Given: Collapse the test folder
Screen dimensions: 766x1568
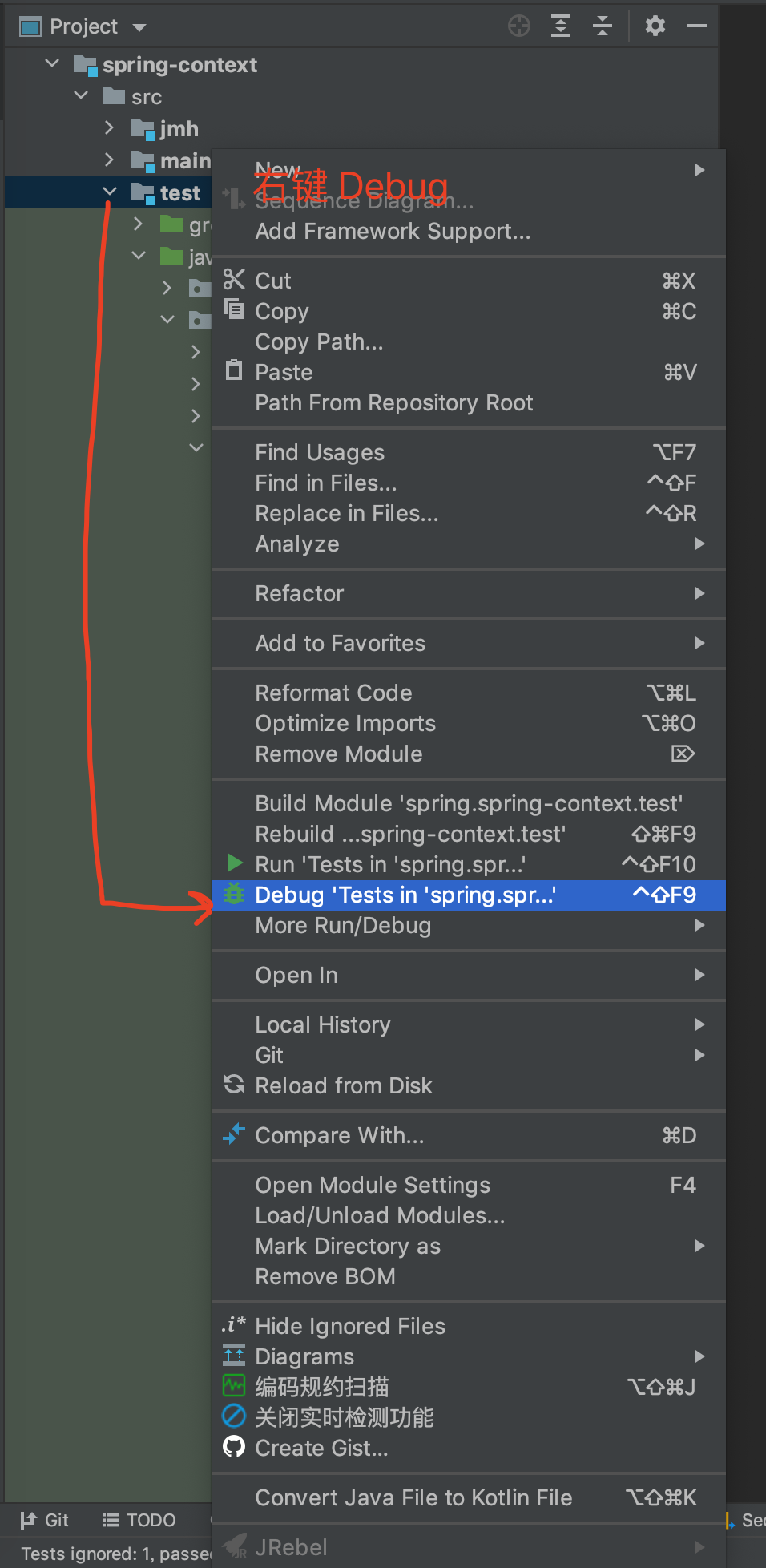Looking at the screenshot, I should pyautogui.click(x=110, y=192).
